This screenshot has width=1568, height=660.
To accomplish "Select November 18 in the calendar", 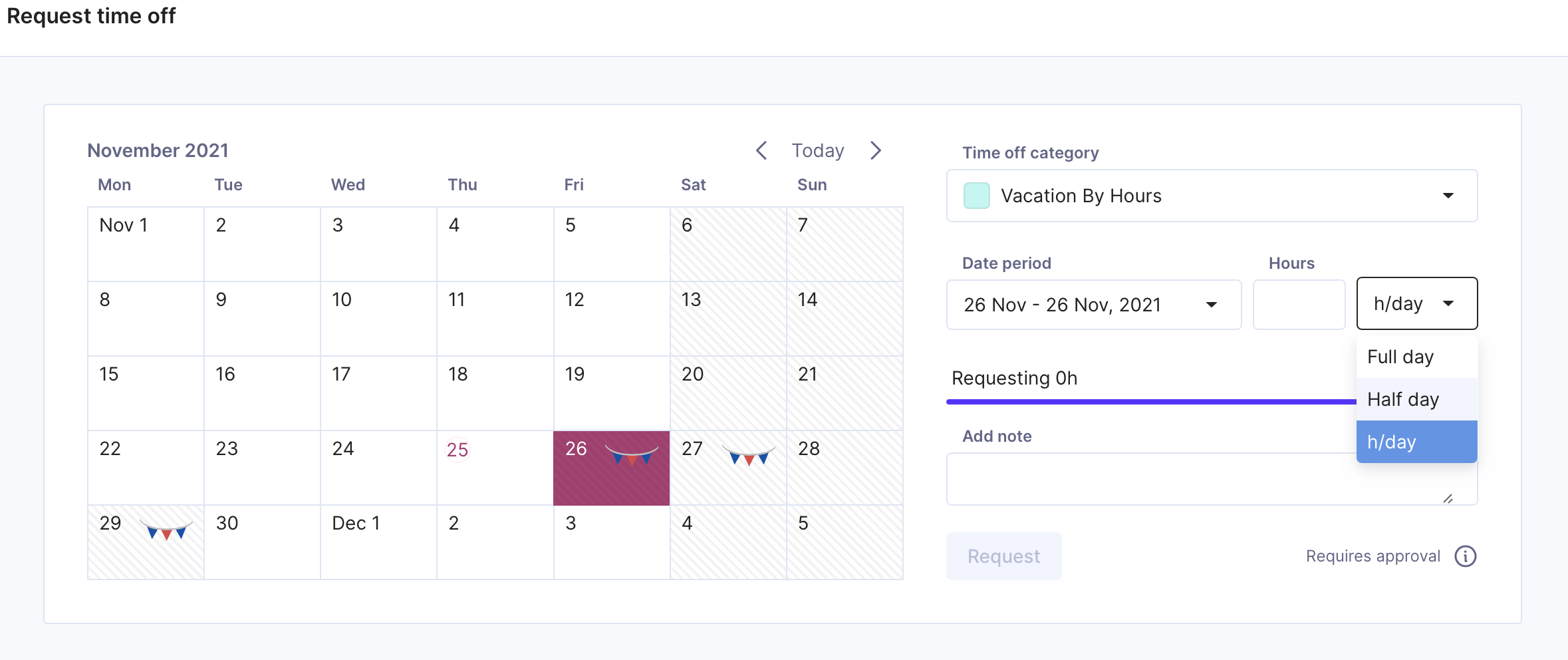I will tap(495, 393).
